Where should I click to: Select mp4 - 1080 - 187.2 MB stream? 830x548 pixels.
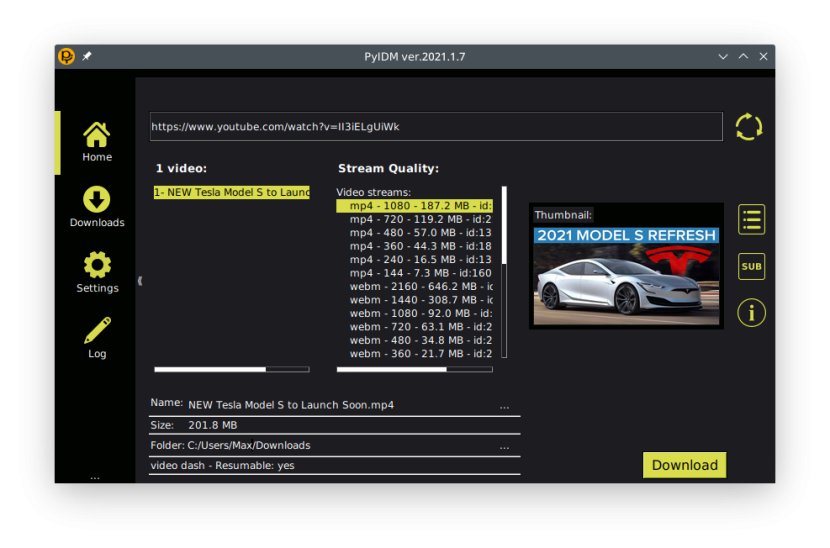click(414, 206)
